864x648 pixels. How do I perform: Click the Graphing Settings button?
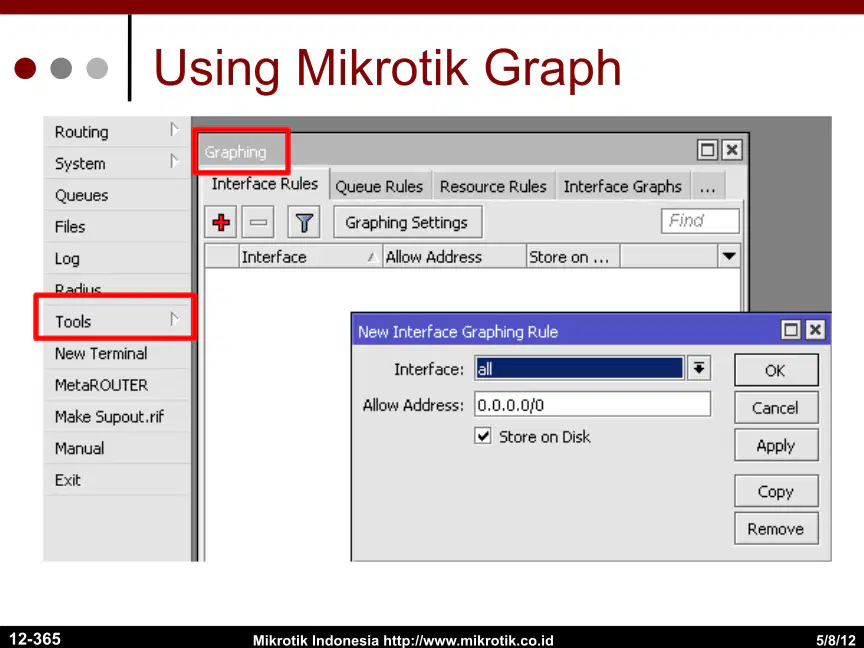[407, 223]
